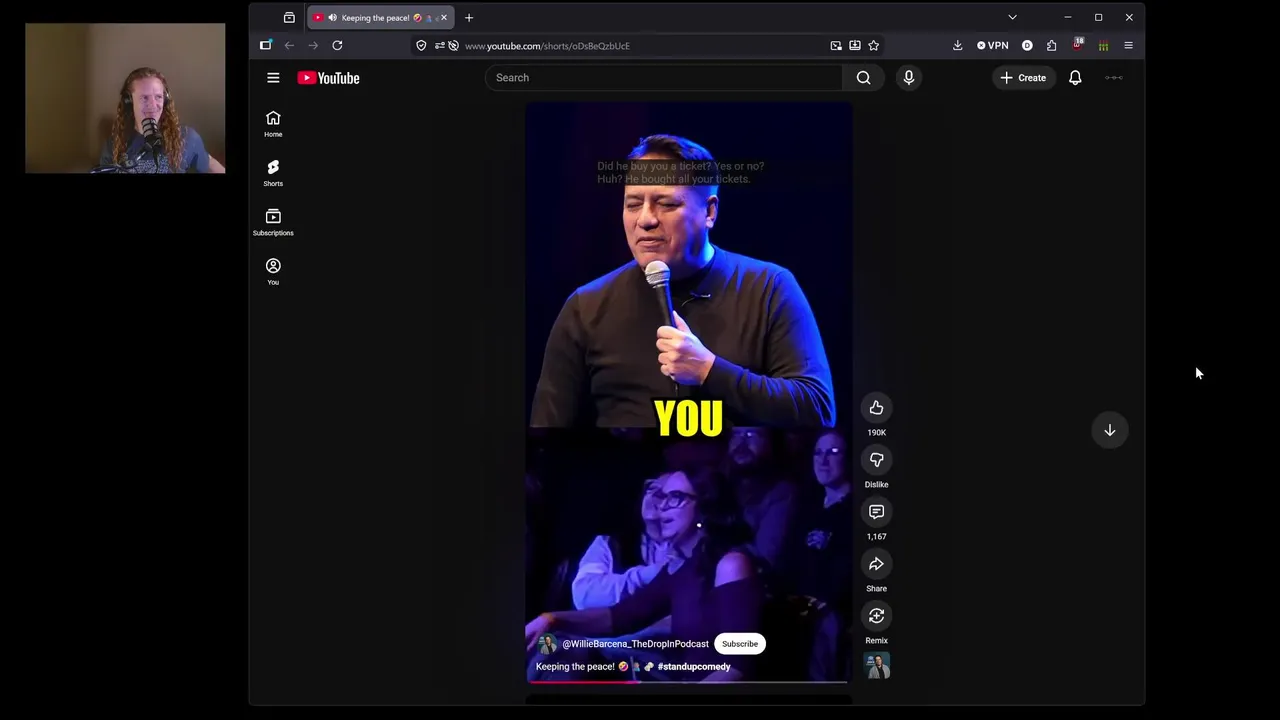Open the browser extensions puzzle icon
1280x720 pixels.
[1051, 45]
